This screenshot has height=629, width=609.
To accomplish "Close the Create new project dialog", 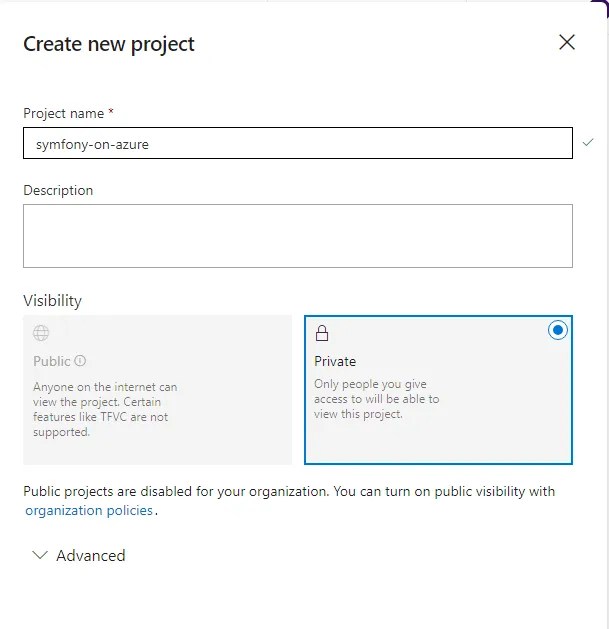I will tap(566, 42).
